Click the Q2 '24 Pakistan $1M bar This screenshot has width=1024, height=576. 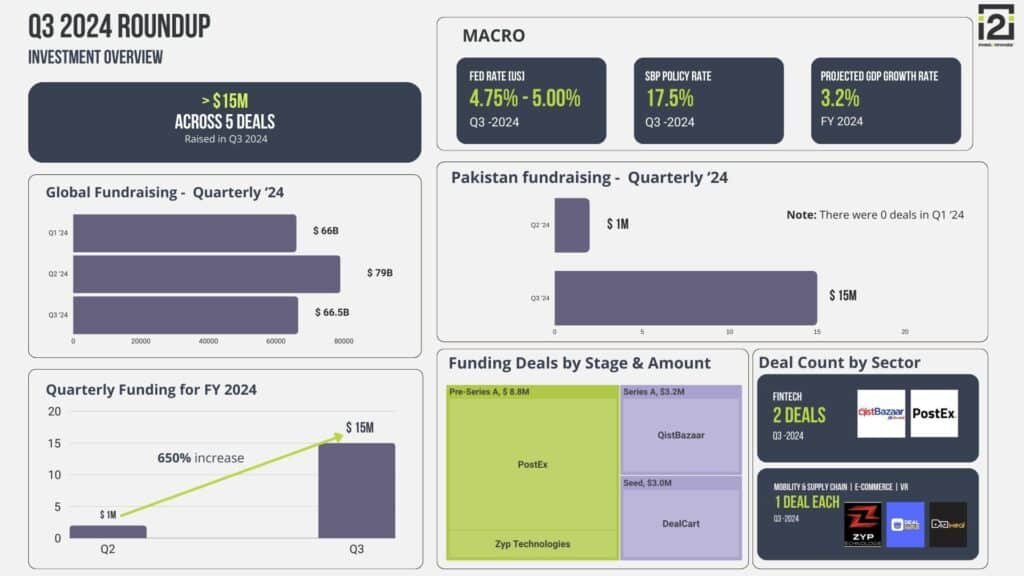(572, 225)
